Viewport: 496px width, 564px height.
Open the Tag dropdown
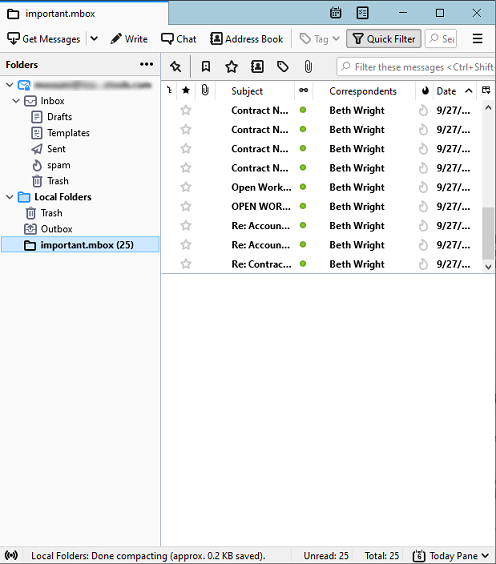(319, 39)
